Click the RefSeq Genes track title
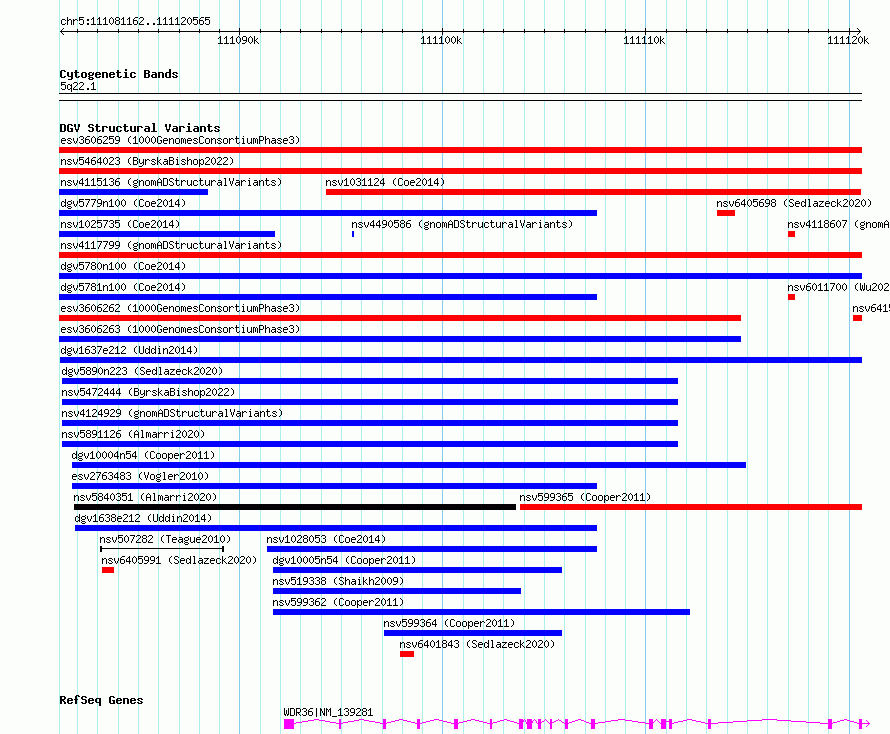 [x=101, y=700]
